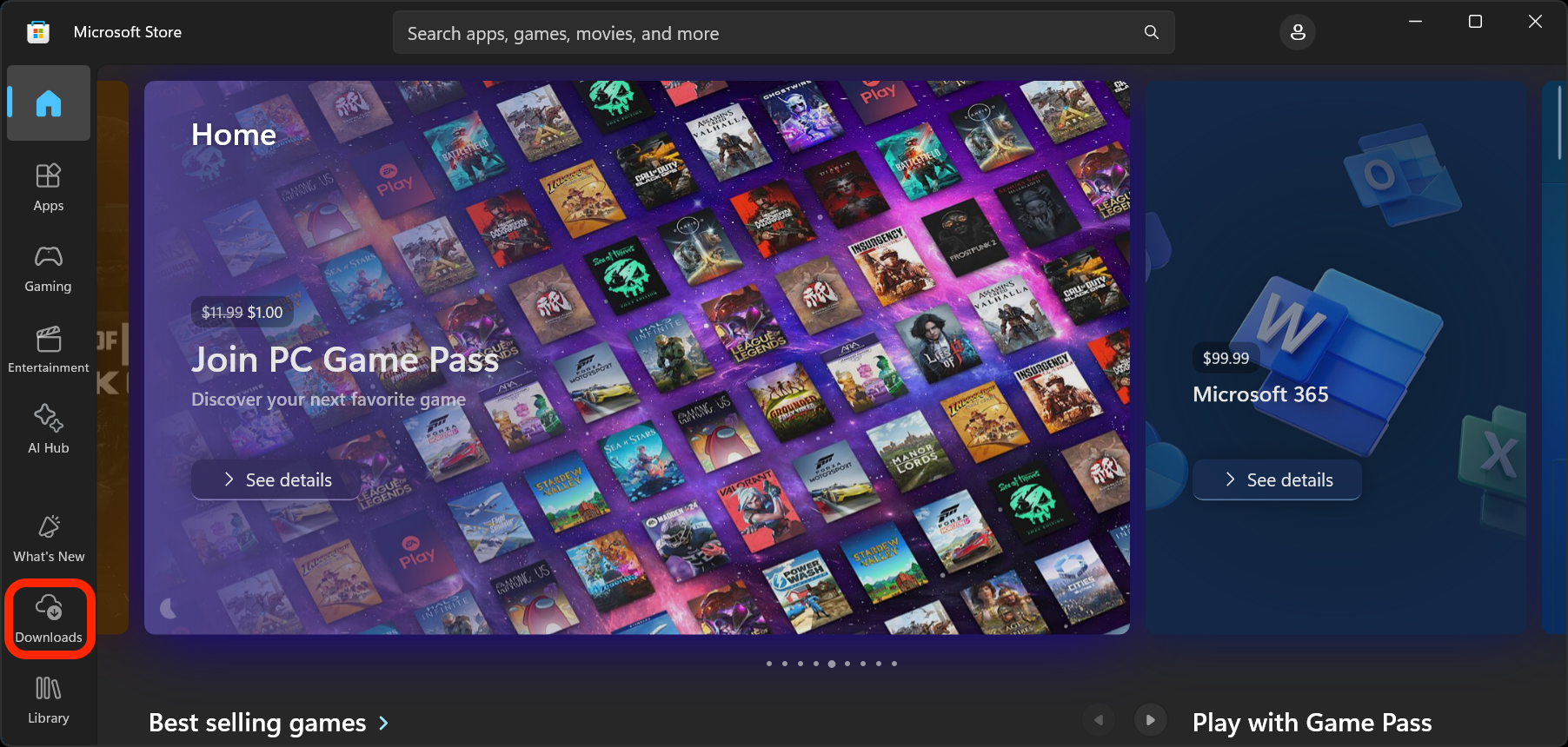
Task: Click the search magnifier icon
Action: coord(1152,32)
